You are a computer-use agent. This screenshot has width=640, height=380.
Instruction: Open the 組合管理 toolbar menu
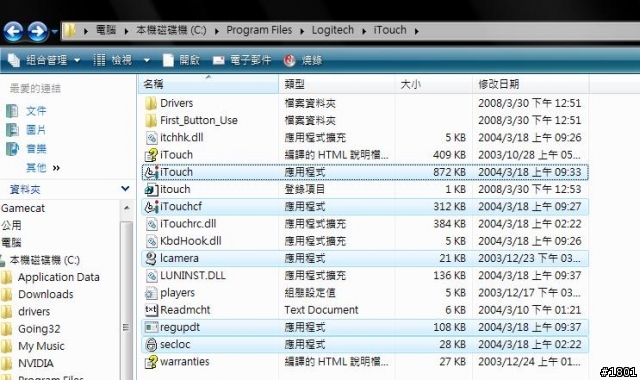point(44,60)
